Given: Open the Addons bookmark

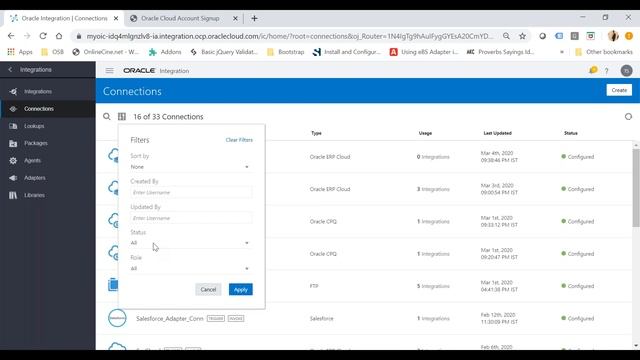Looking at the screenshot, I should 165,52.
